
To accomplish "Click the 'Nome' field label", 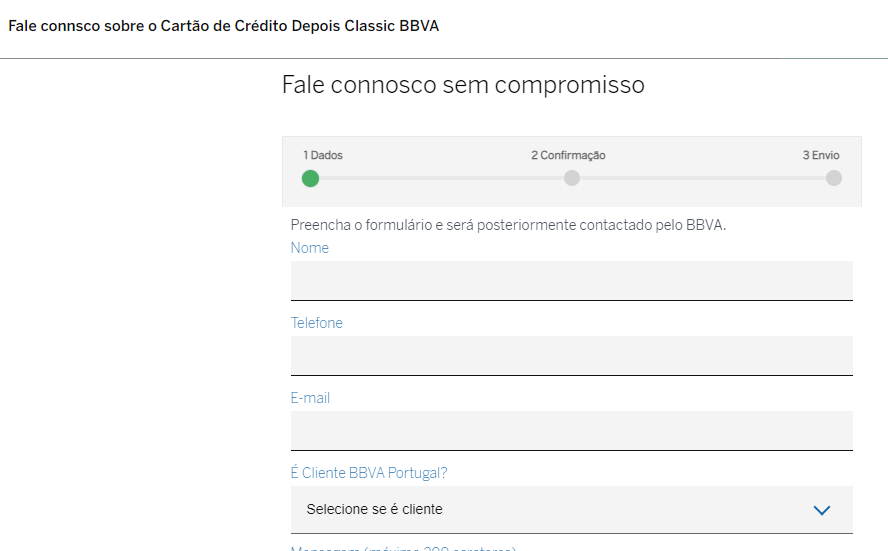I will (310, 248).
